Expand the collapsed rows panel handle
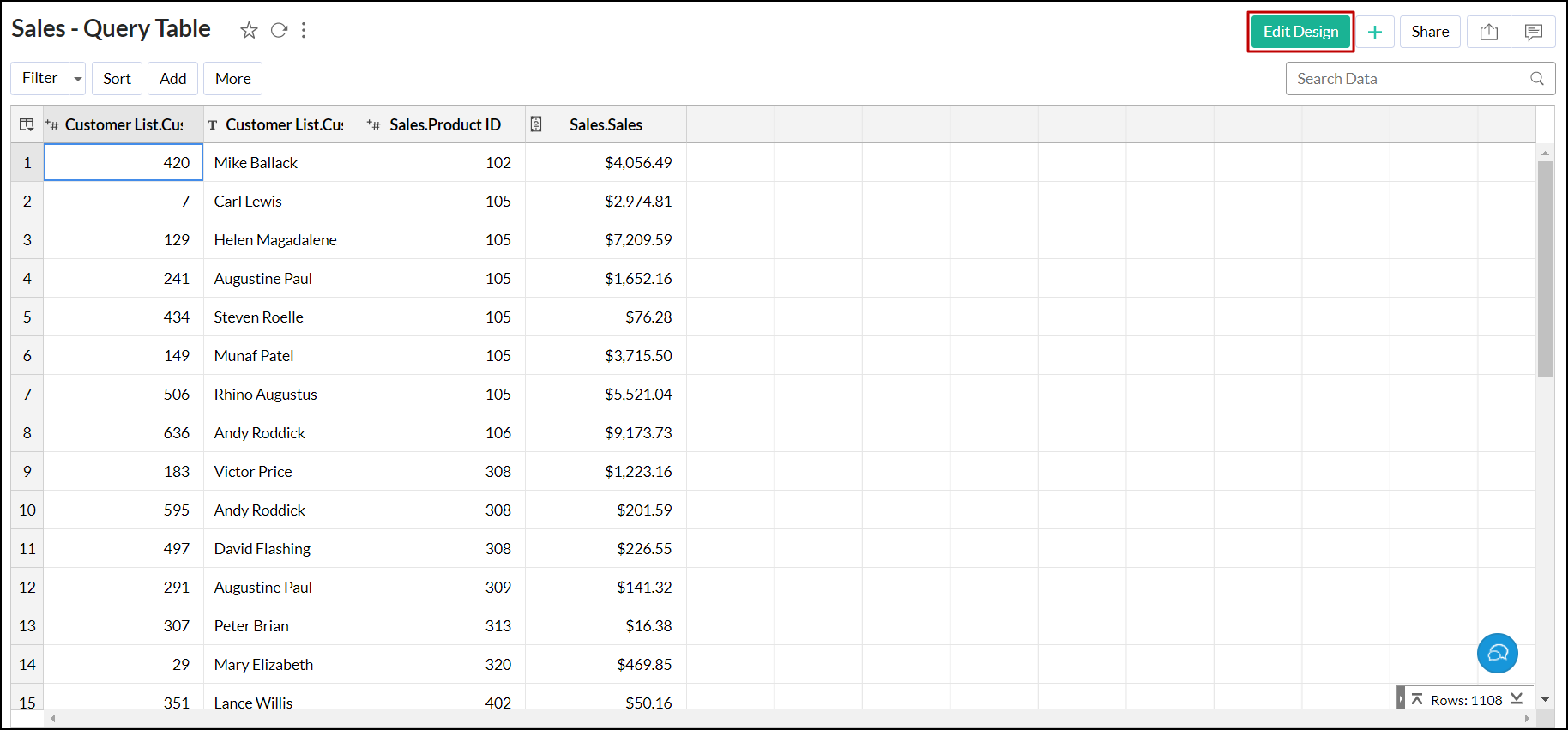 point(1401,699)
